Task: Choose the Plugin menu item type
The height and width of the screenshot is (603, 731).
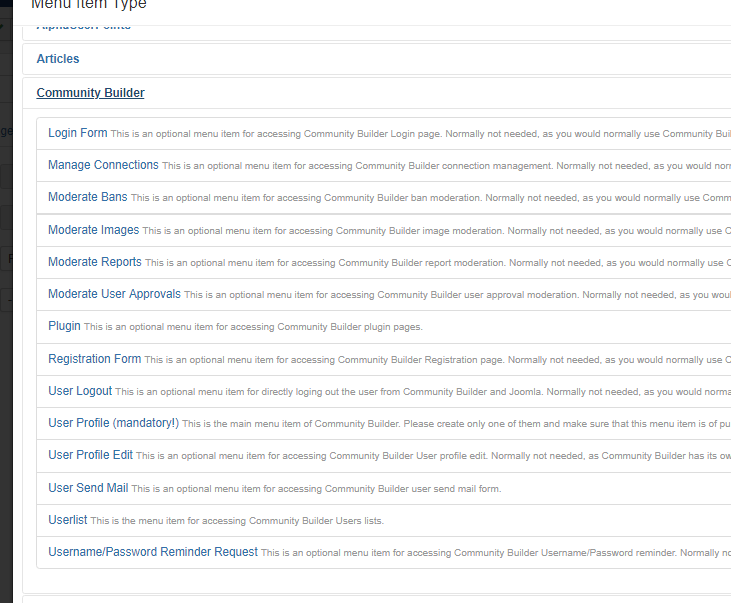Action: (x=64, y=326)
